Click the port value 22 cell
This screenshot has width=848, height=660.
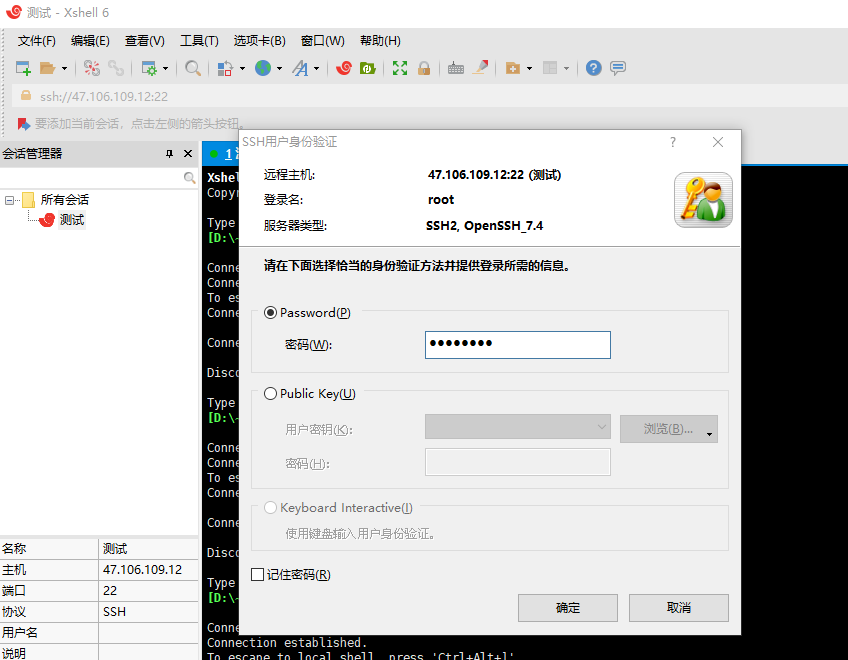click(148, 591)
